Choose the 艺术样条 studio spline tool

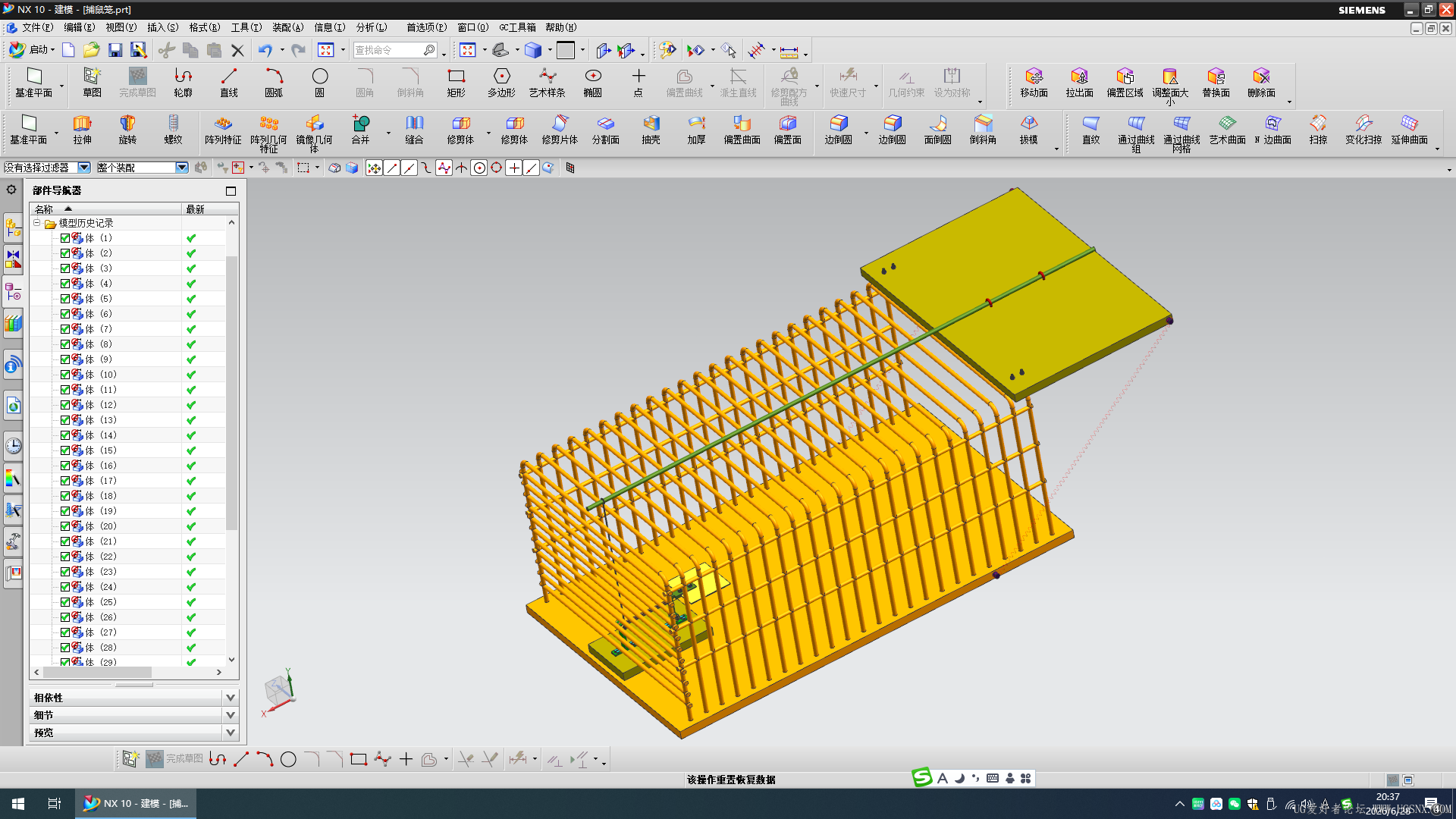pyautogui.click(x=547, y=83)
